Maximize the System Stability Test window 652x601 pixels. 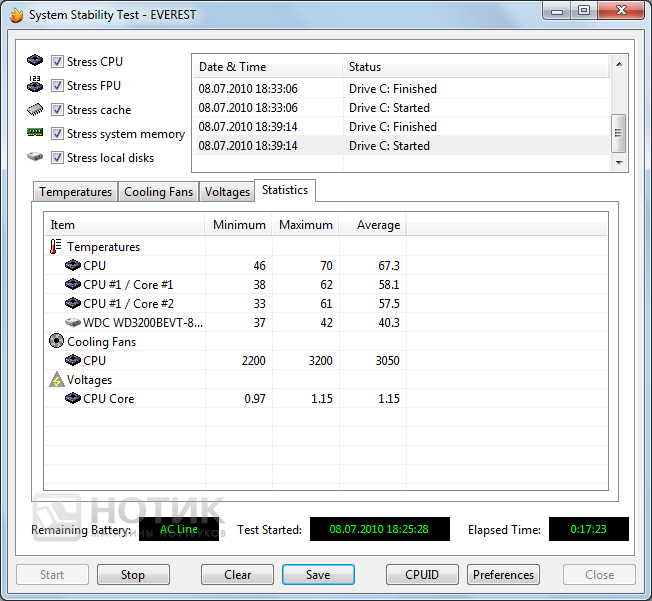point(584,10)
